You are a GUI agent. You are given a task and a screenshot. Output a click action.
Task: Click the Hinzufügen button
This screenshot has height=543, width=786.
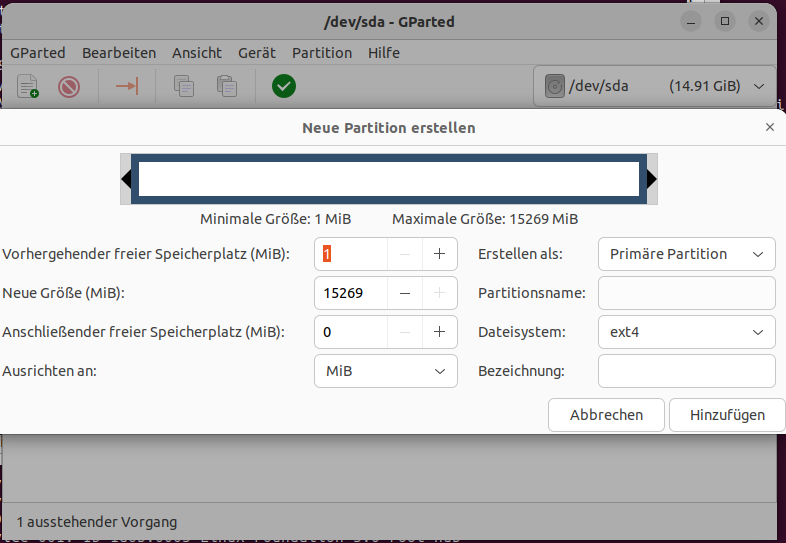point(727,414)
